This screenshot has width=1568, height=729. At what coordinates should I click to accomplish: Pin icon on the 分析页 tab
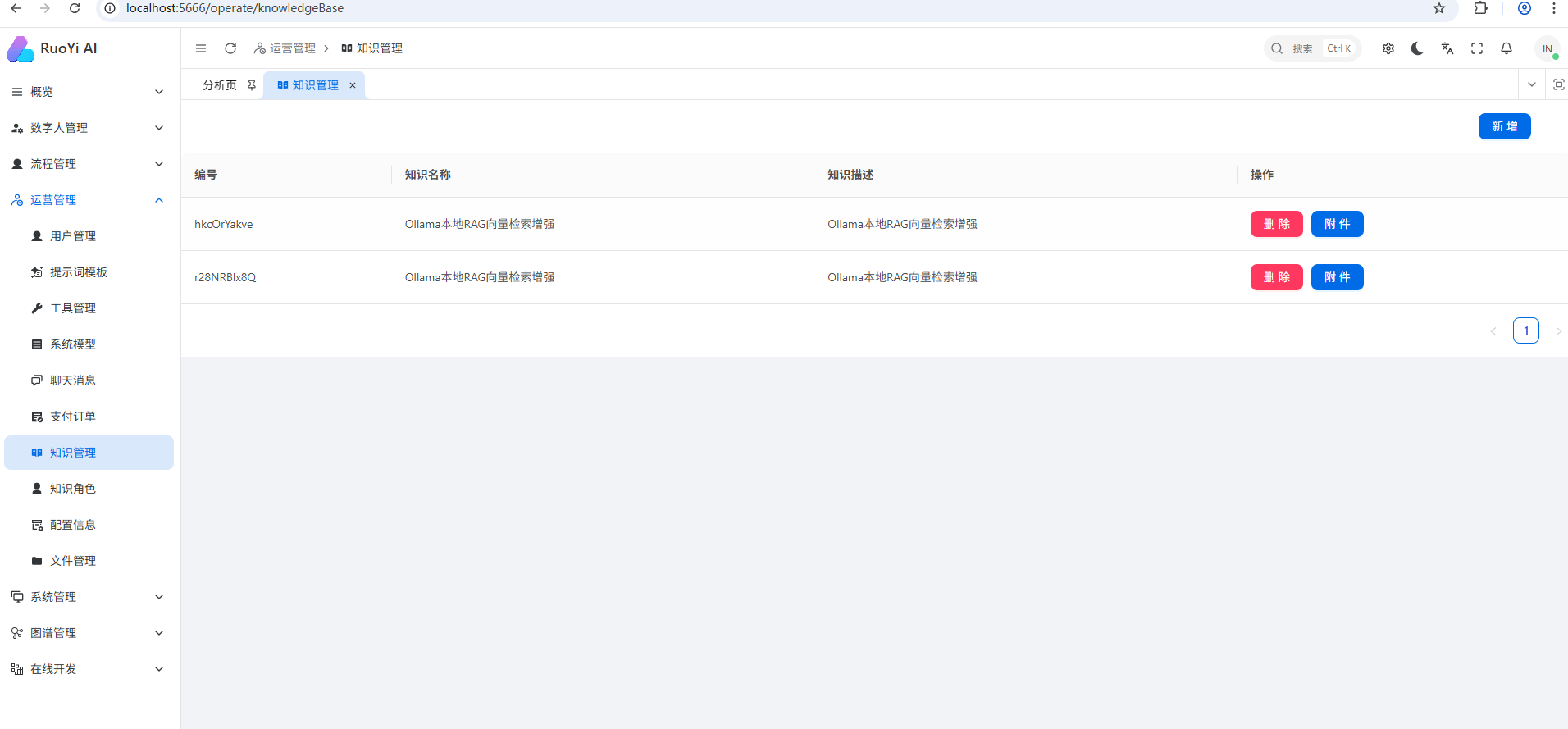[252, 85]
